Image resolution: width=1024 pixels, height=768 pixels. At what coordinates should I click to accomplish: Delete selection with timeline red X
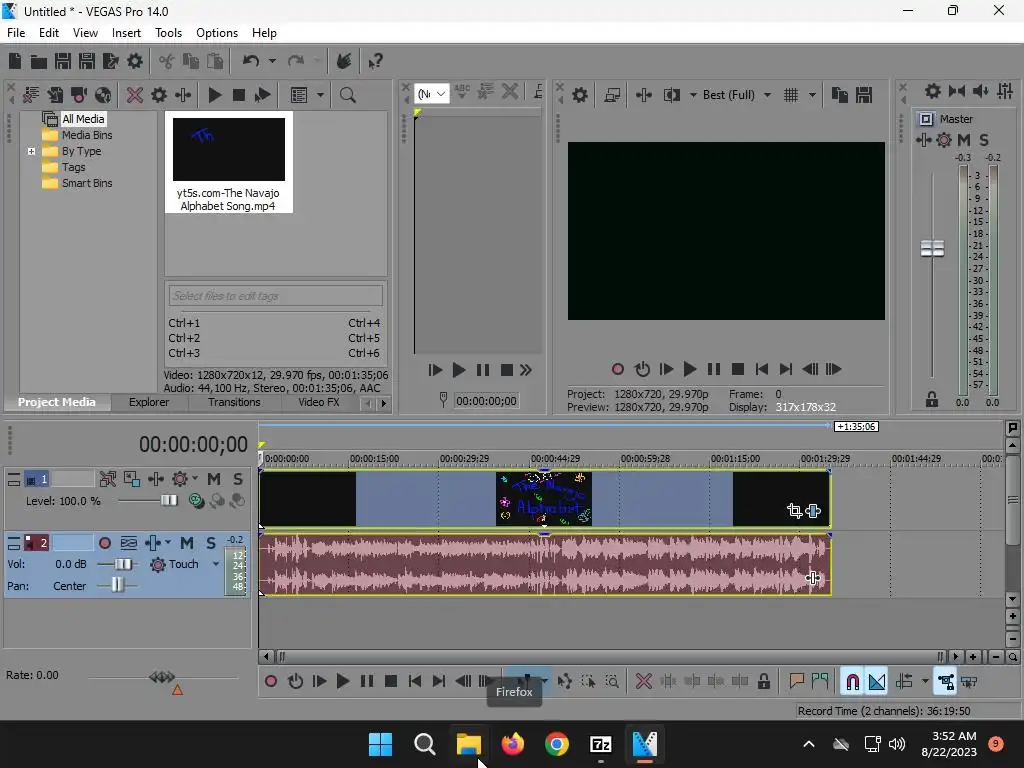644,682
